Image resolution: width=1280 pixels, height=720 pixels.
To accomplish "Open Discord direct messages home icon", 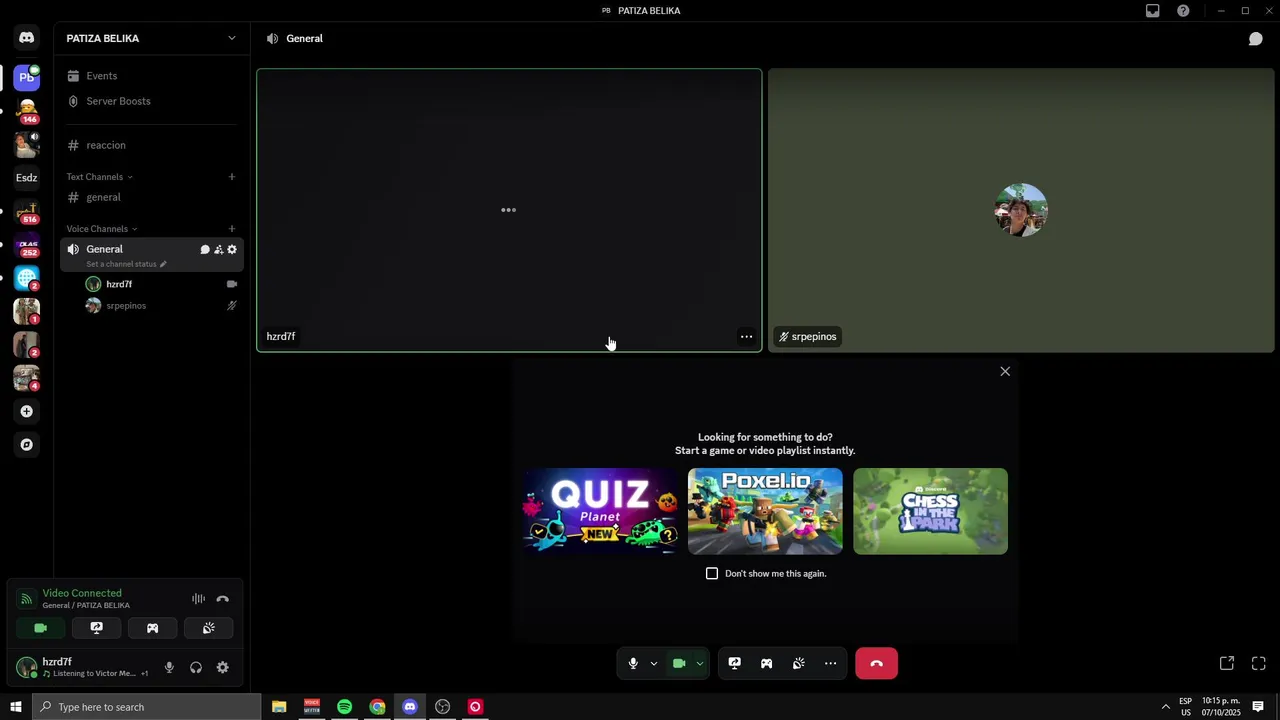I will pos(26,38).
